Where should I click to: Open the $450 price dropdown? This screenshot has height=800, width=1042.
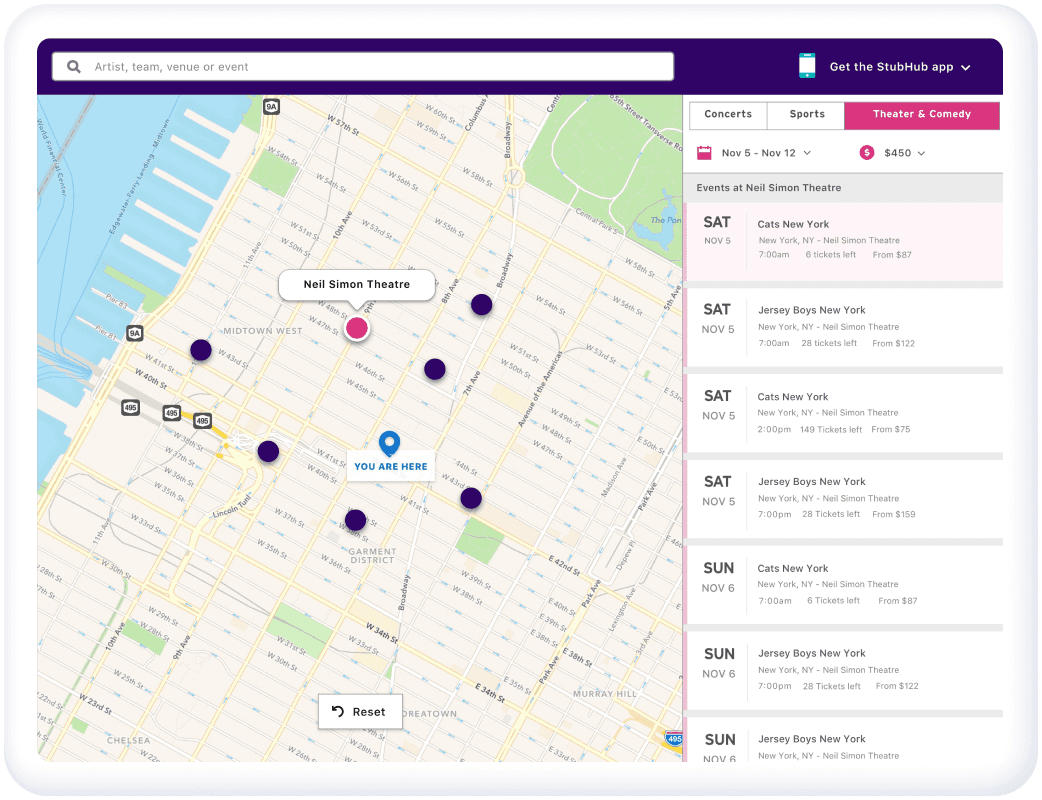tap(904, 153)
